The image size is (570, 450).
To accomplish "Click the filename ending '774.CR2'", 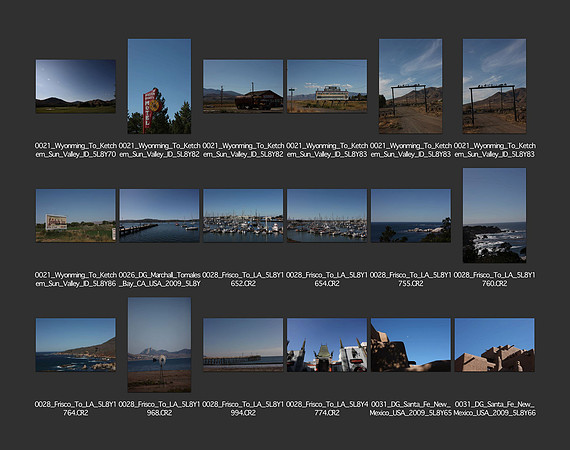I will coord(327,409).
